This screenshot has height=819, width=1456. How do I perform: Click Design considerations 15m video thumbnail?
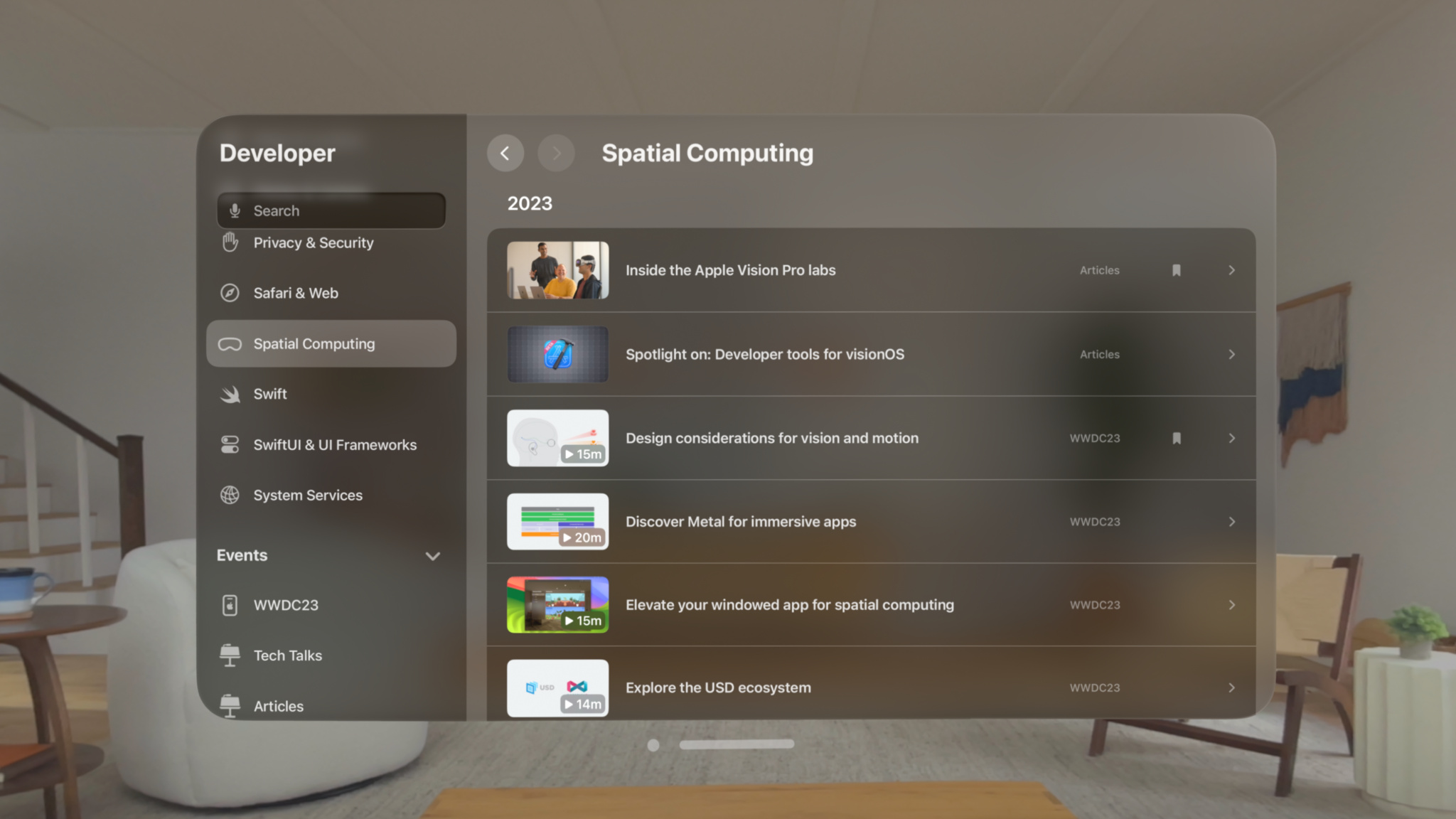(557, 437)
